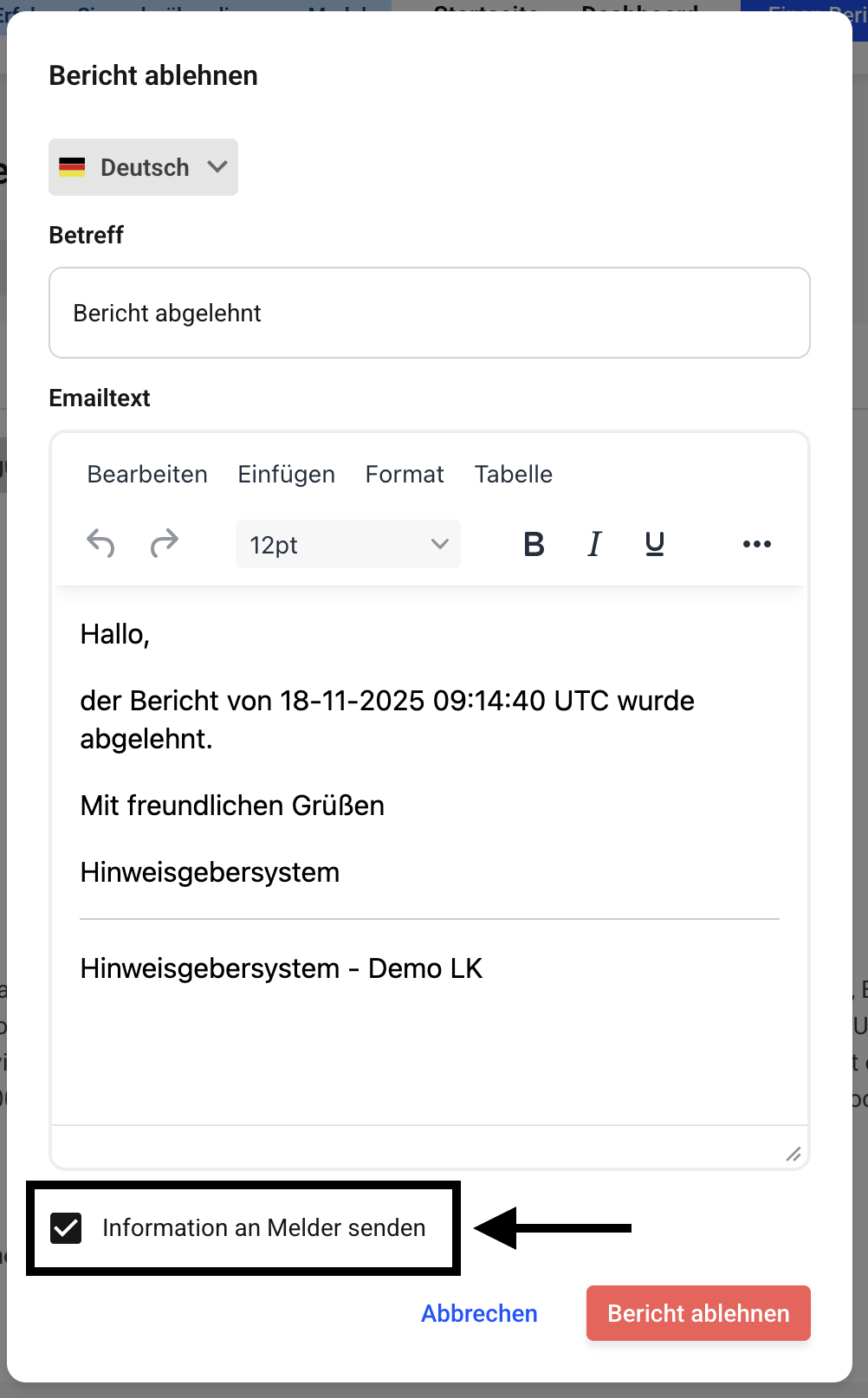Click the editor resize handle at bottom-right
Viewport: 868px width, 1398px height.
coord(793,1154)
